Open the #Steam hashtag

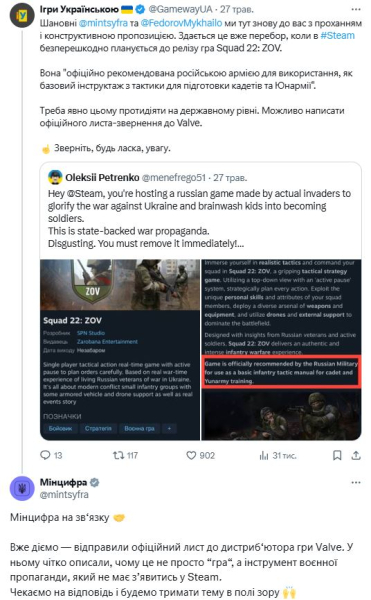(x=337, y=36)
